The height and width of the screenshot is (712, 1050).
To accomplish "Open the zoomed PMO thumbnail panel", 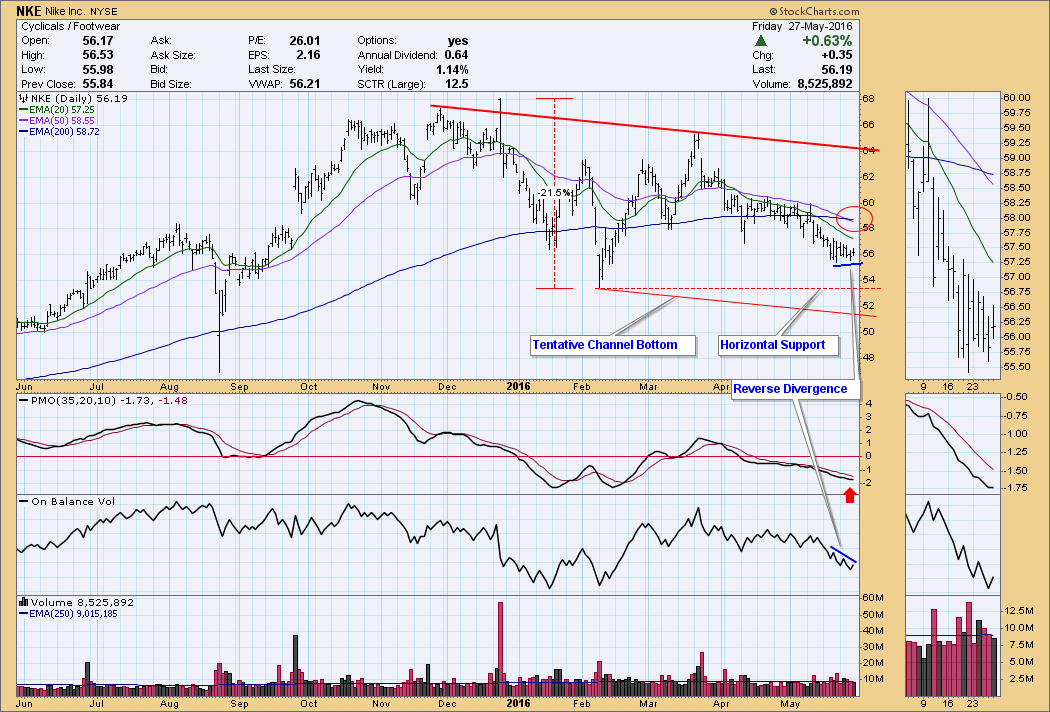I will coord(952,445).
